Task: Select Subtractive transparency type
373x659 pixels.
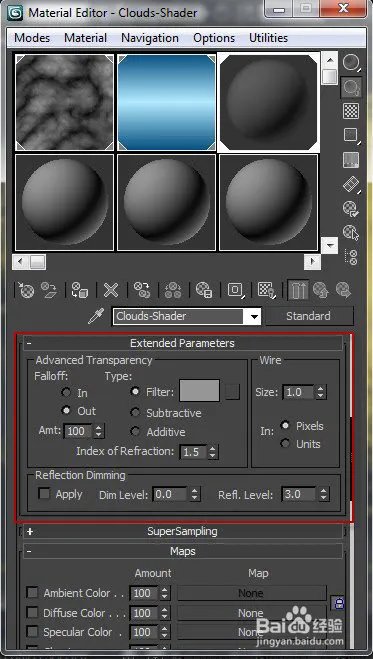Action: coord(135,412)
